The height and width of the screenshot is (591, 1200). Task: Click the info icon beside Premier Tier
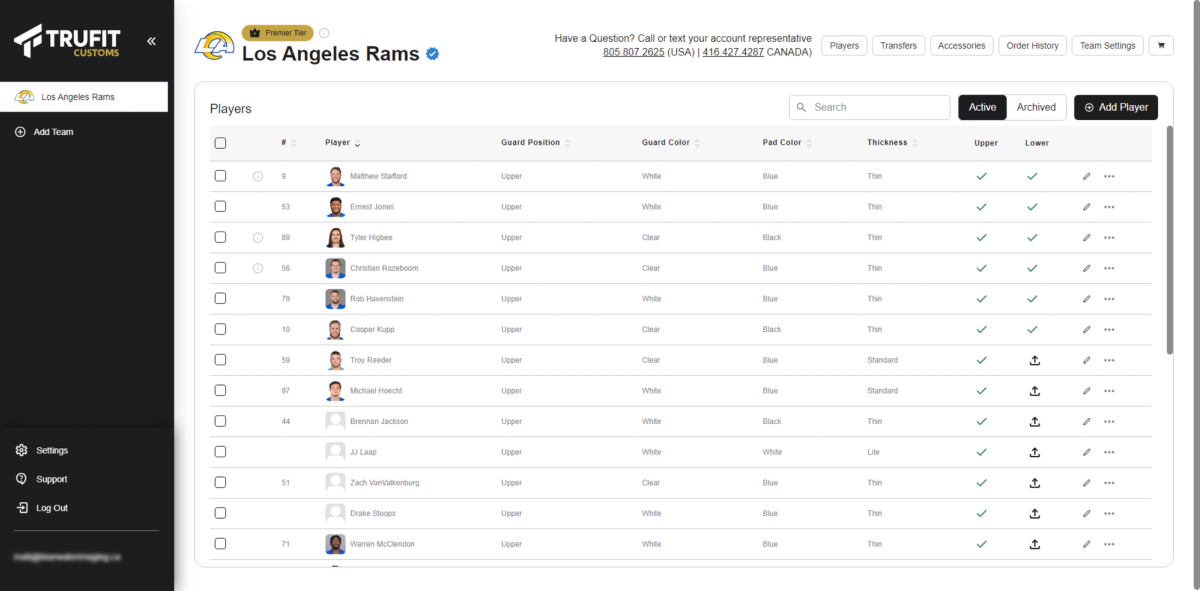(324, 33)
